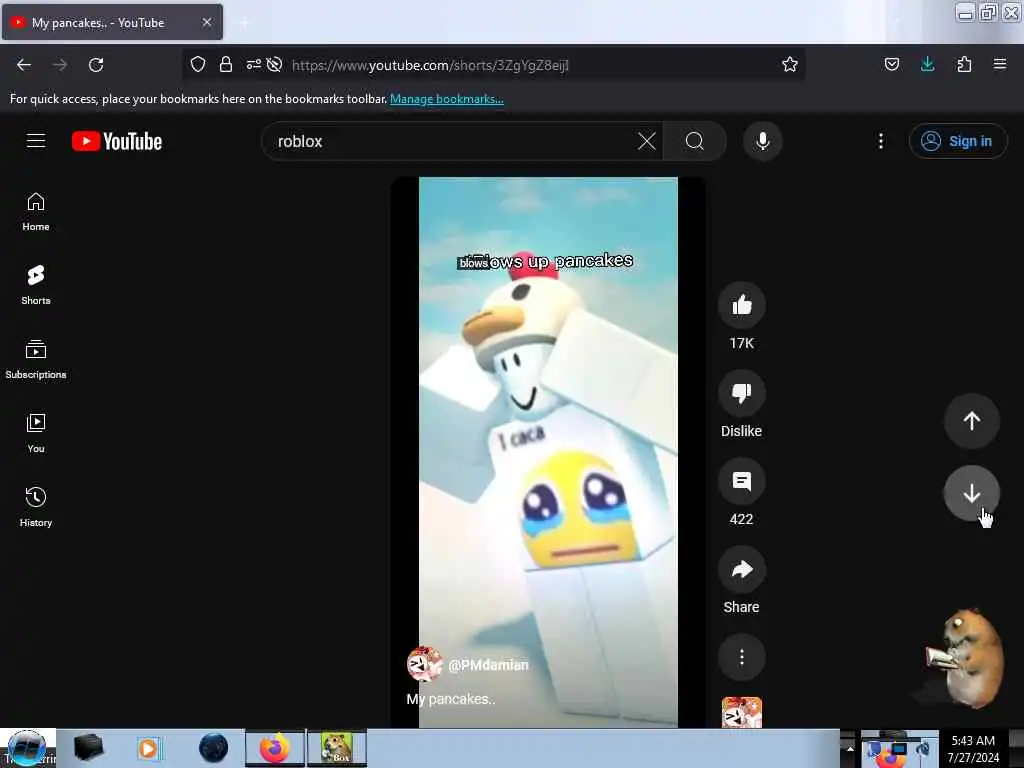This screenshot has width=1024, height=768.
Task: Open YouTube settings three-dot menu
Action: click(x=880, y=141)
